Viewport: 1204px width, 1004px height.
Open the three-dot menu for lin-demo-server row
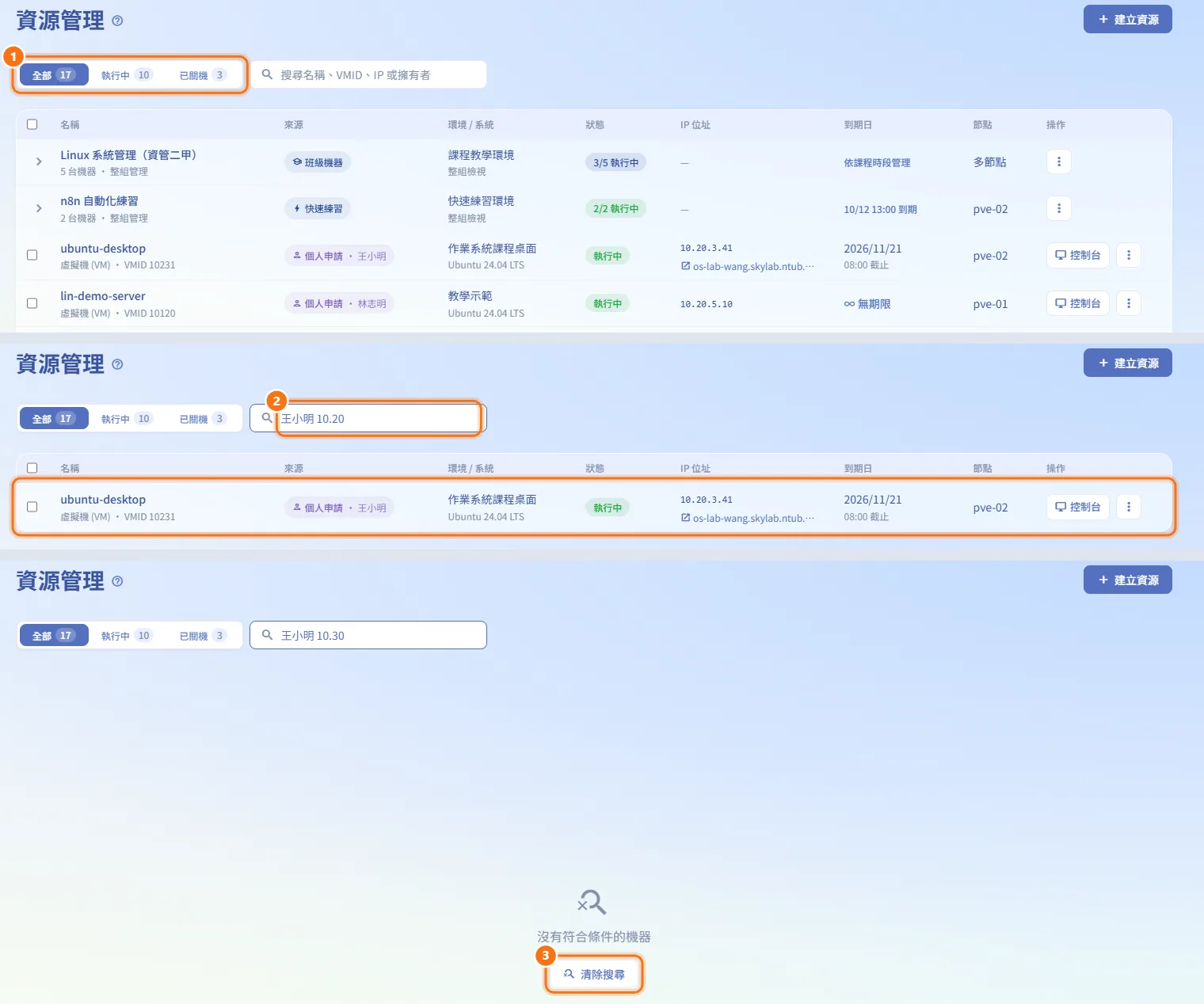(x=1129, y=303)
